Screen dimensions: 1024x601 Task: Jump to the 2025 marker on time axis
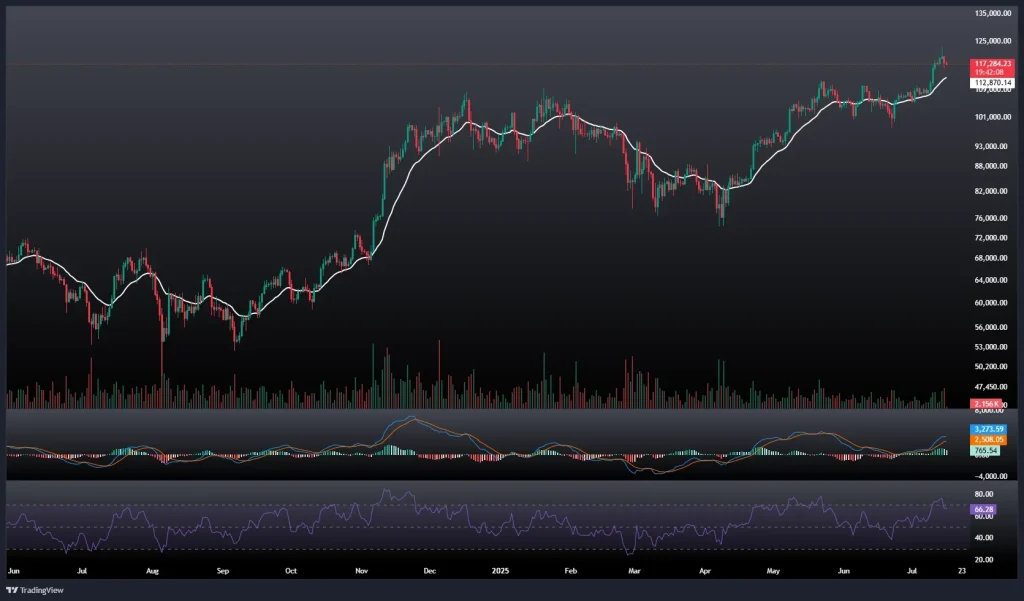tap(499, 570)
